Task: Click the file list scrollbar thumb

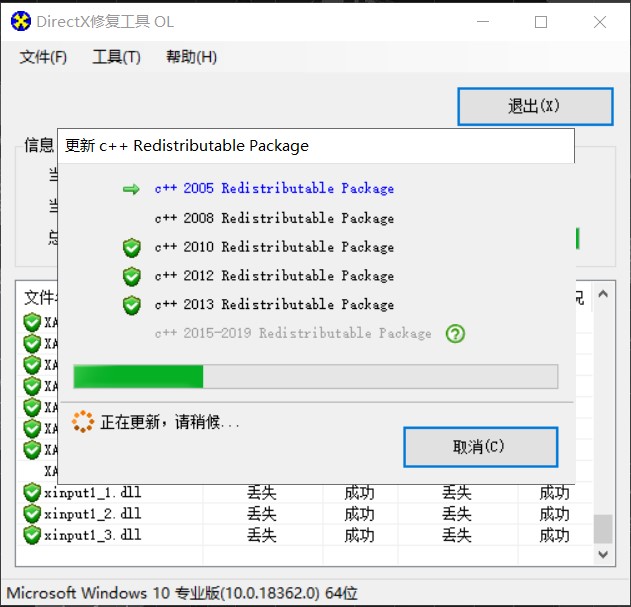Action: pyautogui.click(x=603, y=529)
